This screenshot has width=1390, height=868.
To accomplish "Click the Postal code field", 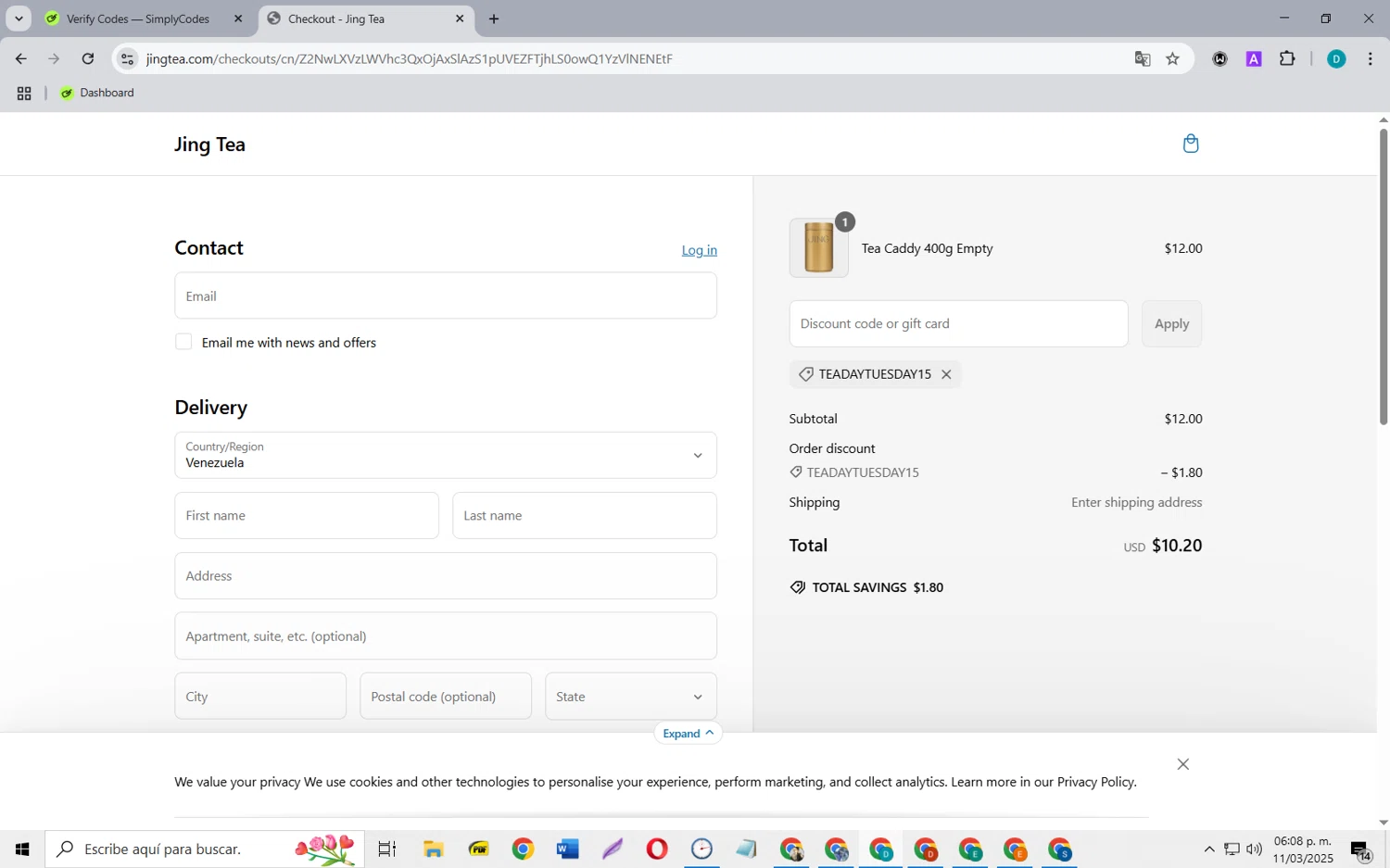I will 446,696.
